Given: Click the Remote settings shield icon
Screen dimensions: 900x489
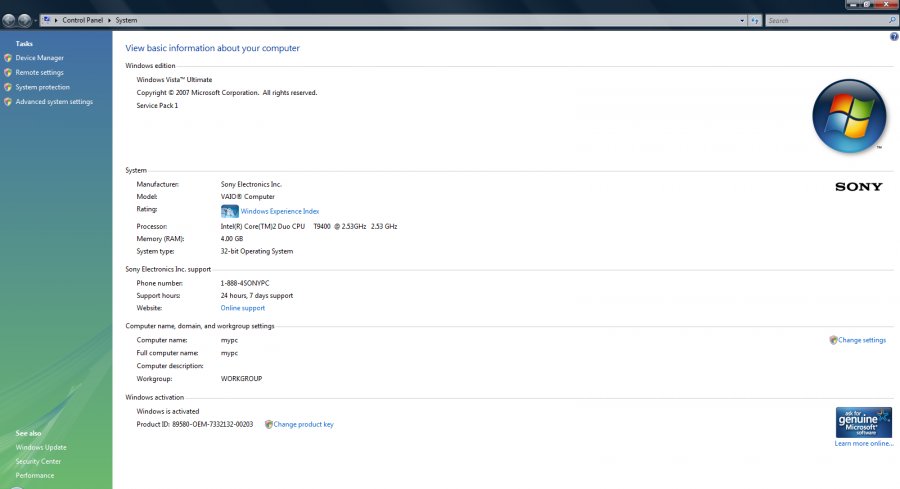Looking at the screenshot, I should tap(7, 72).
